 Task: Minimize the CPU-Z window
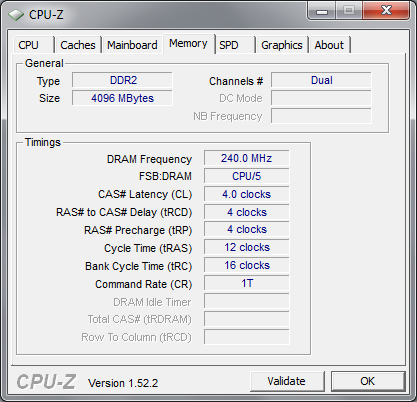point(322,11)
